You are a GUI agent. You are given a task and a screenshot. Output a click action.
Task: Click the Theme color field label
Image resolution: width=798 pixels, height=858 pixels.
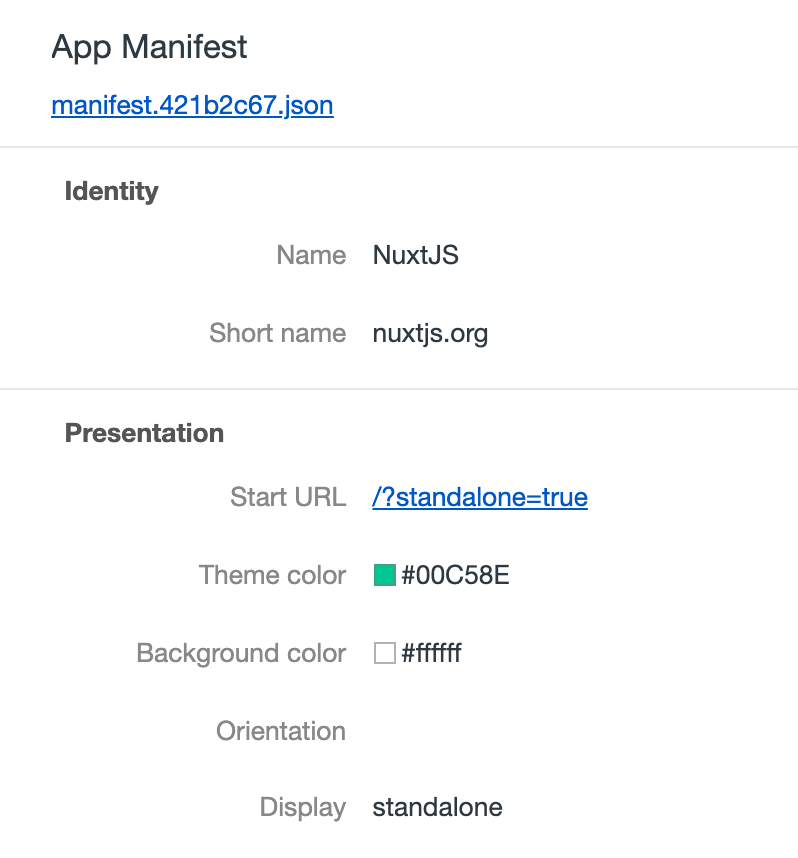tap(272, 576)
